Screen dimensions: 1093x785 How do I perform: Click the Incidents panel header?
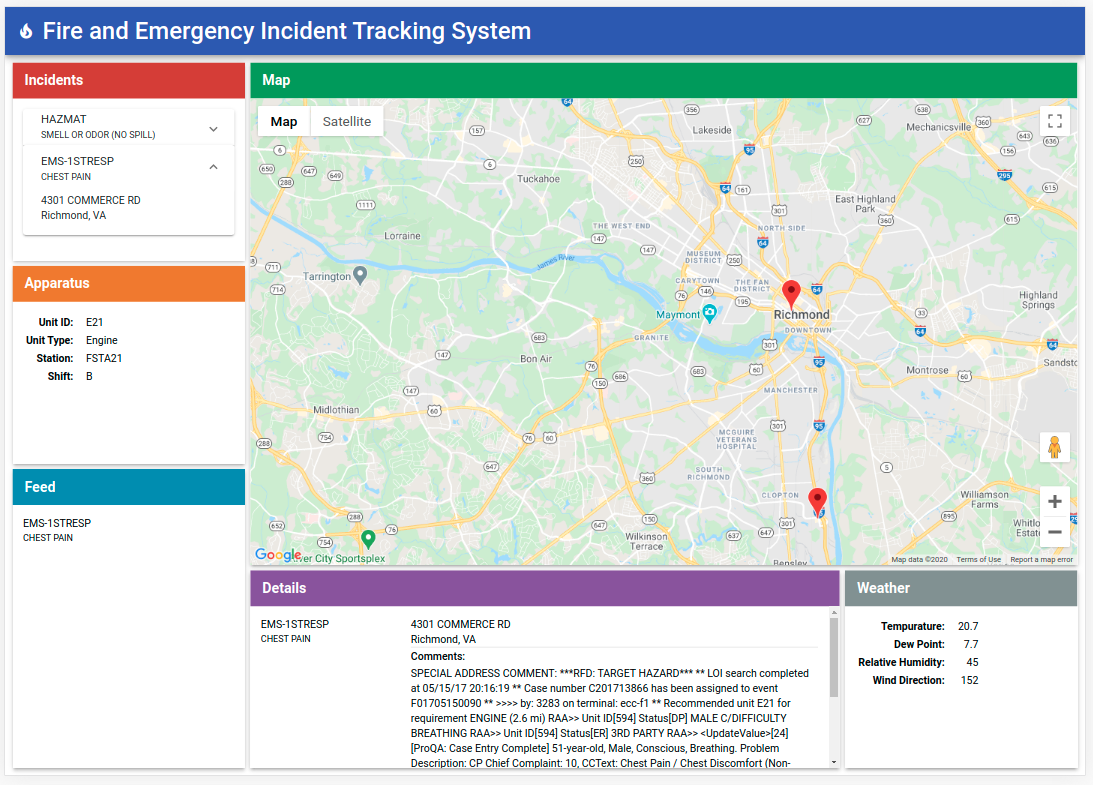click(x=128, y=80)
